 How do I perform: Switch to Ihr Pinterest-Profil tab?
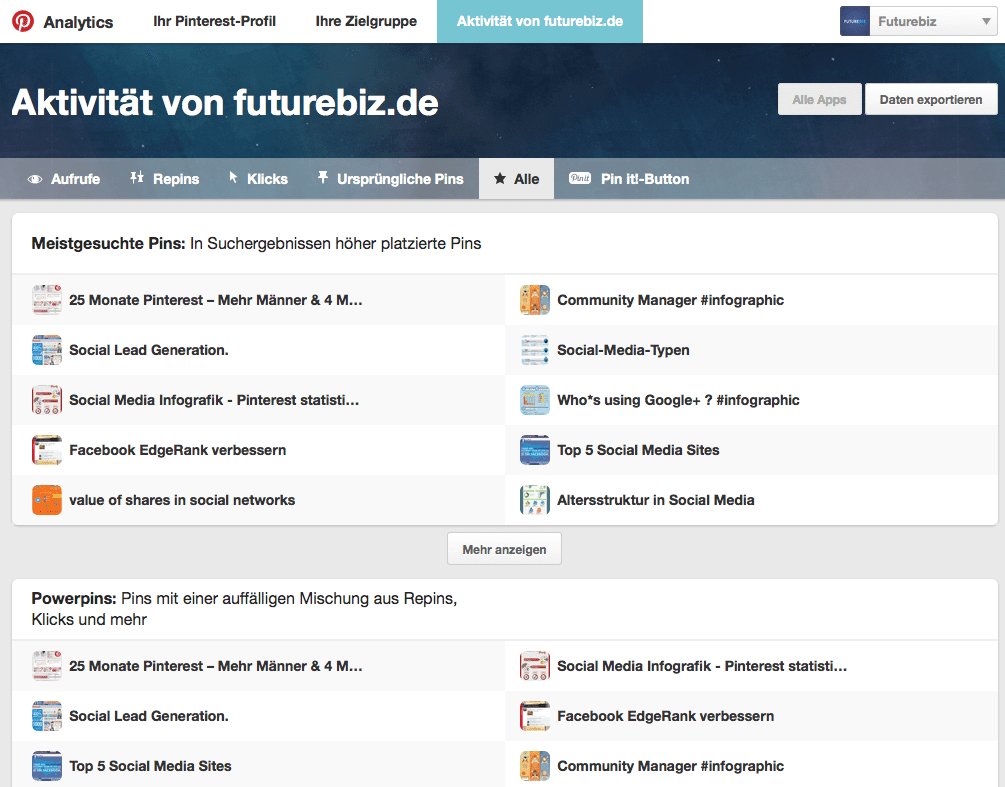coord(215,21)
